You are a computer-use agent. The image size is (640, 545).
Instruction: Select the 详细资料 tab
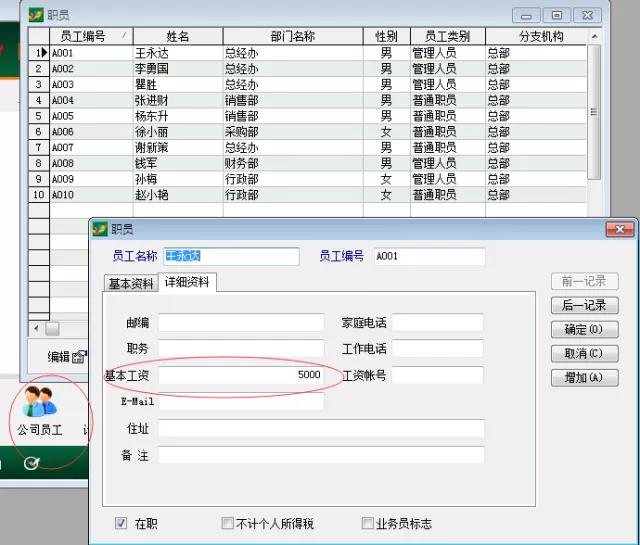tap(187, 282)
